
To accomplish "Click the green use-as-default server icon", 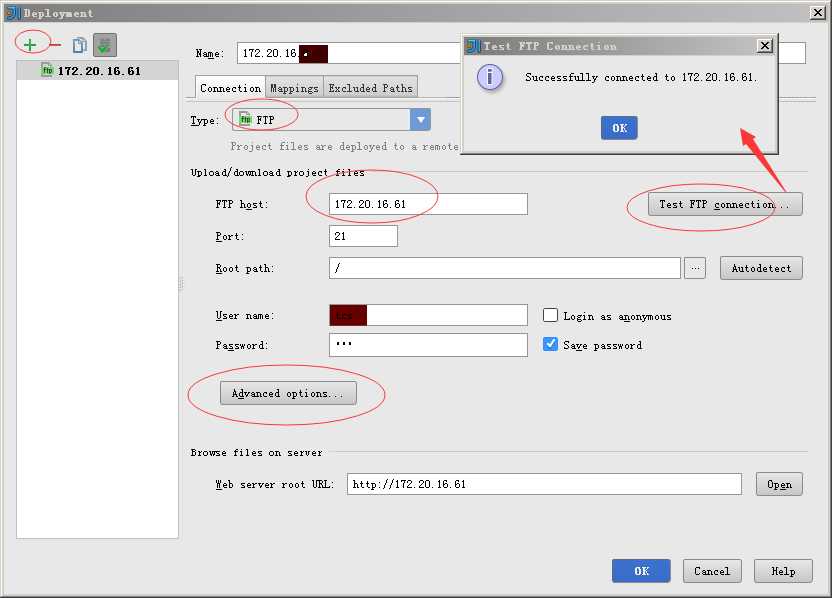I will click(x=105, y=45).
